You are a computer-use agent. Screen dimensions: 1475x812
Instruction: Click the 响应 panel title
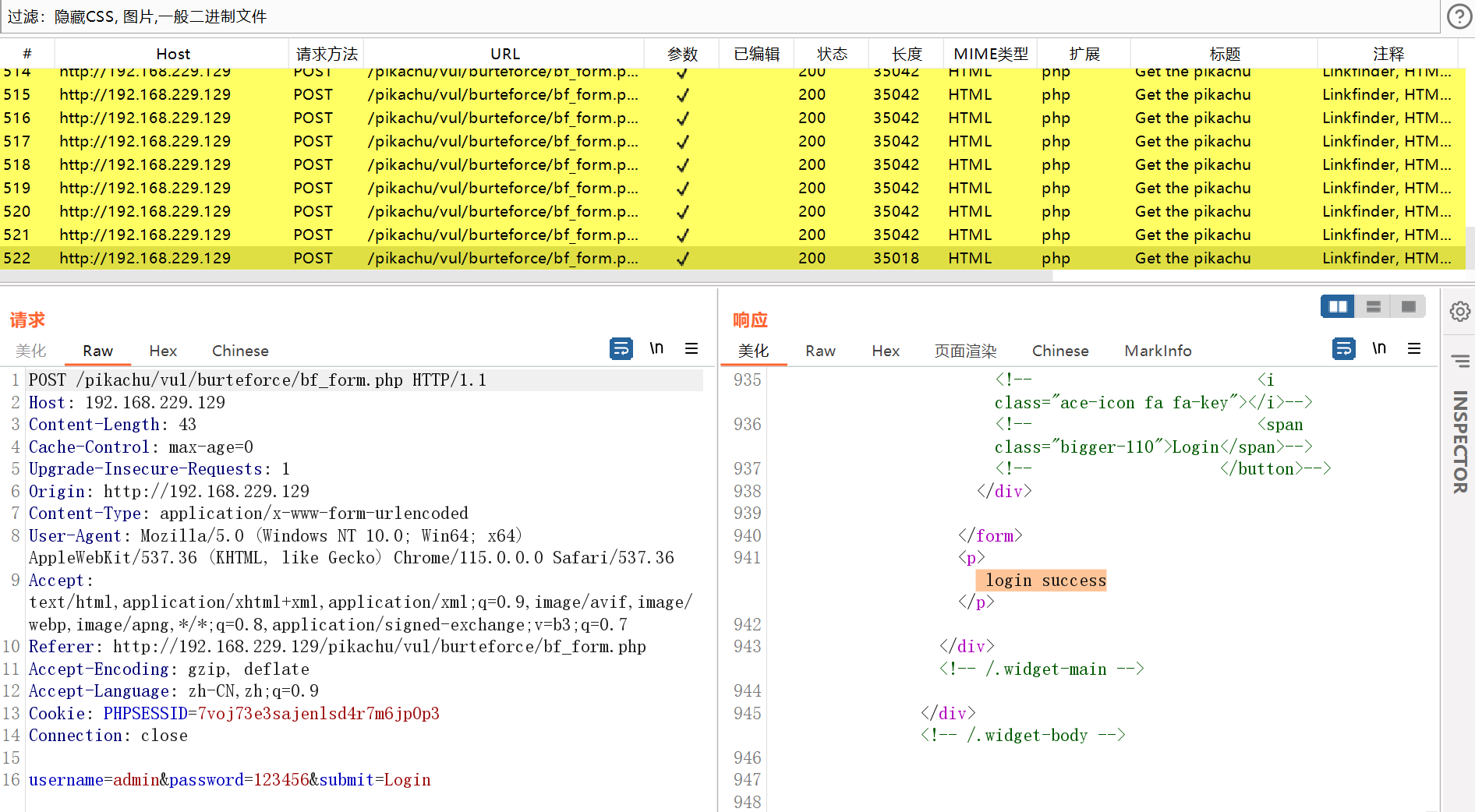750,320
